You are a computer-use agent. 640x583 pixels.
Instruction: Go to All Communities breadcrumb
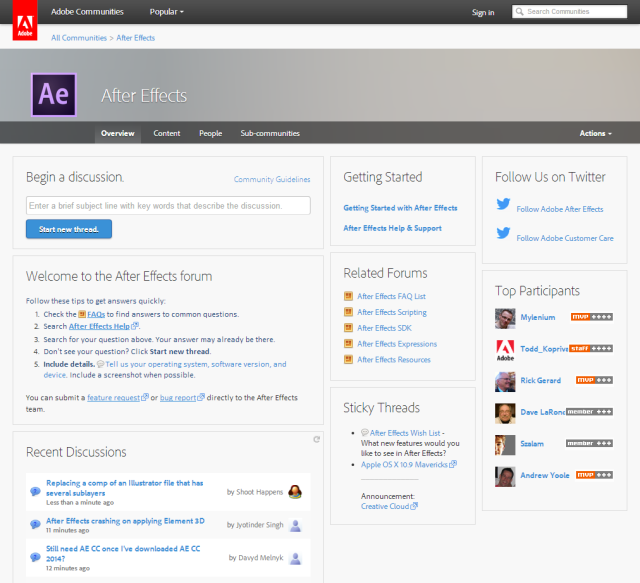click(79, 38)
